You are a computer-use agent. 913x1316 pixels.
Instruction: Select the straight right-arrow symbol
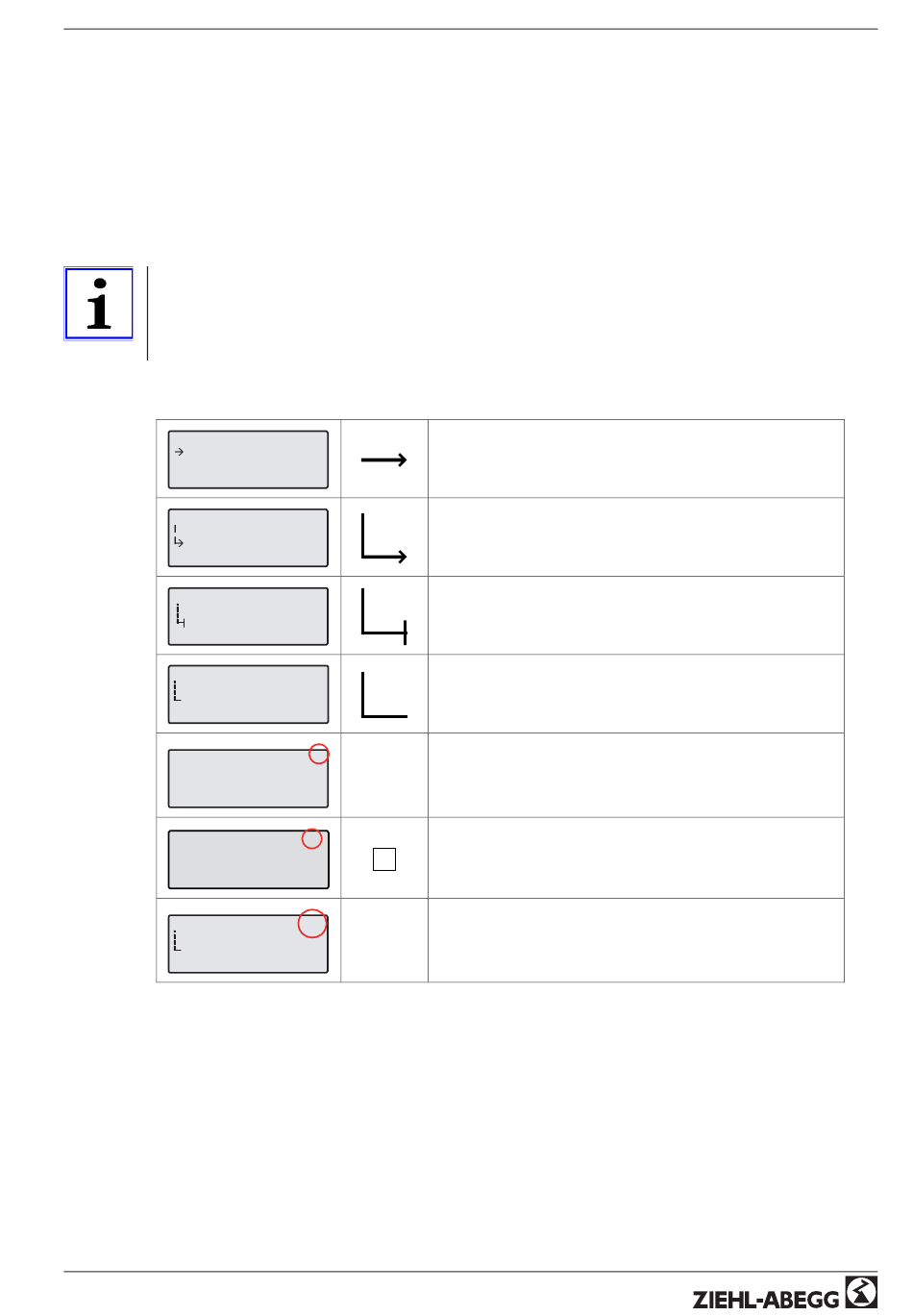coord(384,460)
